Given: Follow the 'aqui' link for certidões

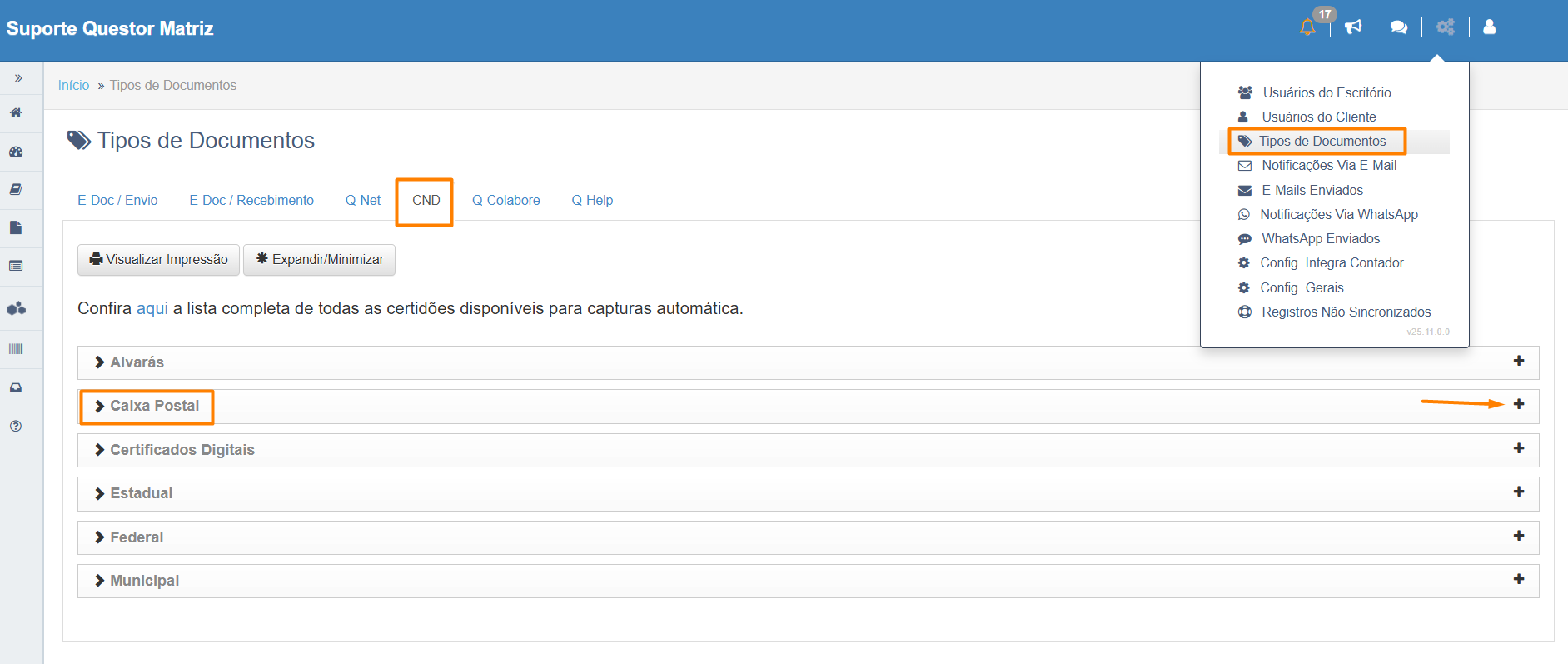Looking at the screenshot, I should tap(152, 309).
